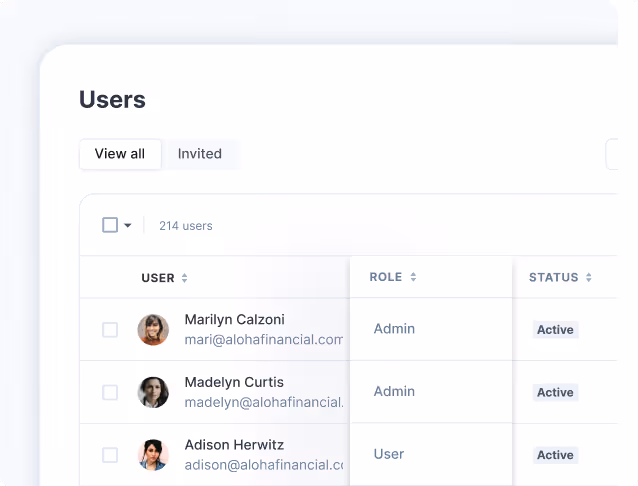The width and height of the screenshot is (638, 486).
Task: Open Adison Herwitz's avatar photo
Action: pyautogui.click(x=153, y=455)
